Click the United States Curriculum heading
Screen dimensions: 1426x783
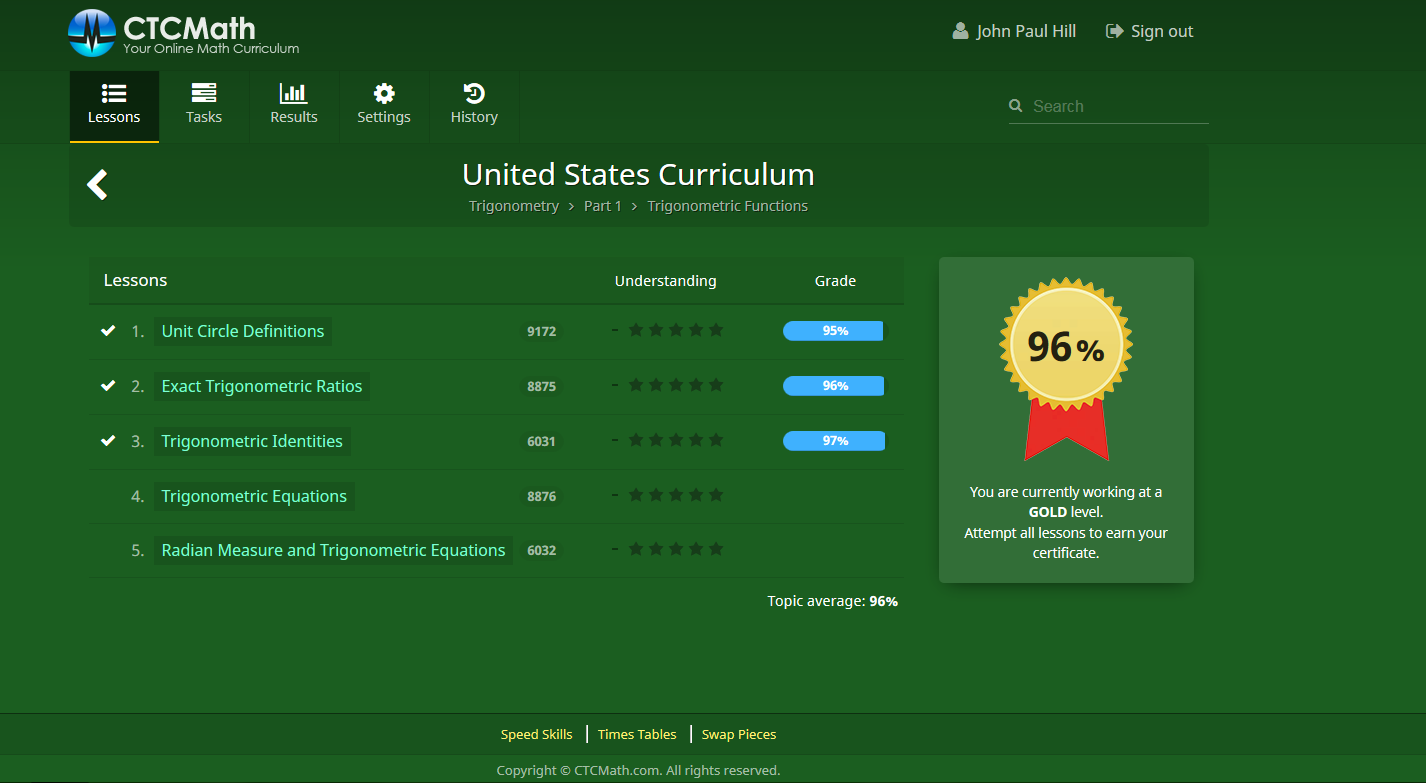pos(638,175)
